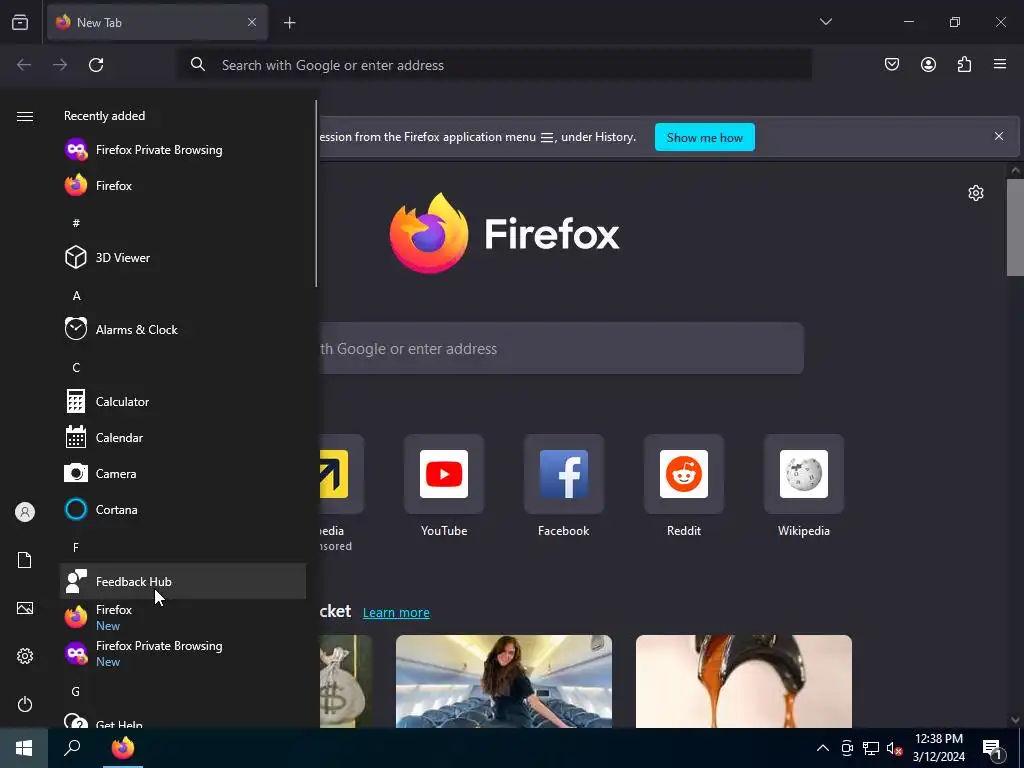
Task: Close the New Tab tab
Action: (252, 22)
